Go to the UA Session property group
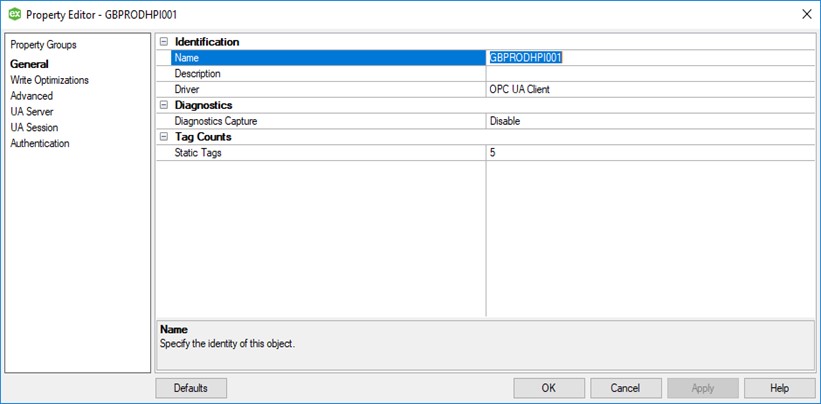This screenshot has width=821, height=404. [34, 128]
